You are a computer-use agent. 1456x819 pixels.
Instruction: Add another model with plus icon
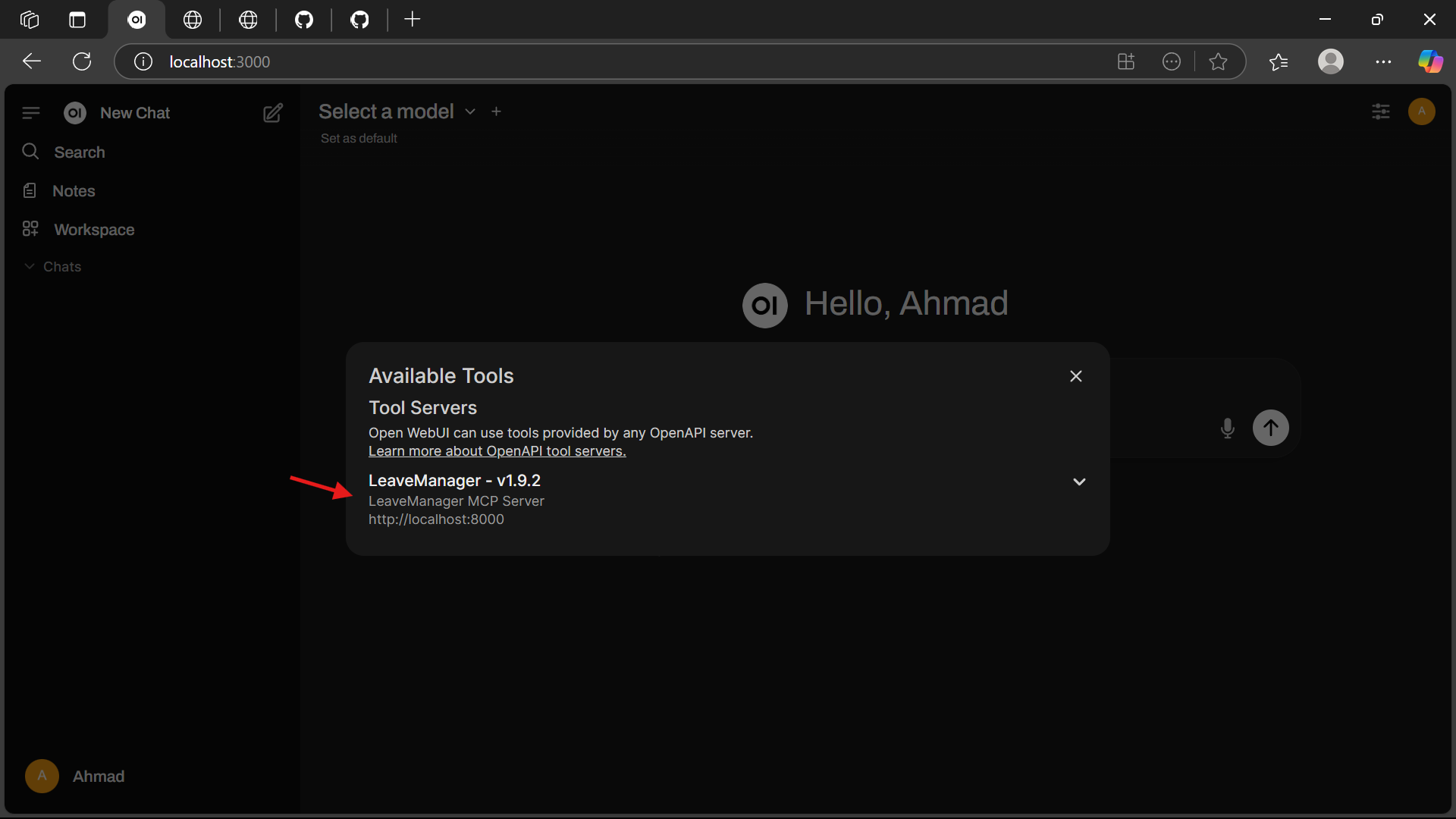pos(496,111)
